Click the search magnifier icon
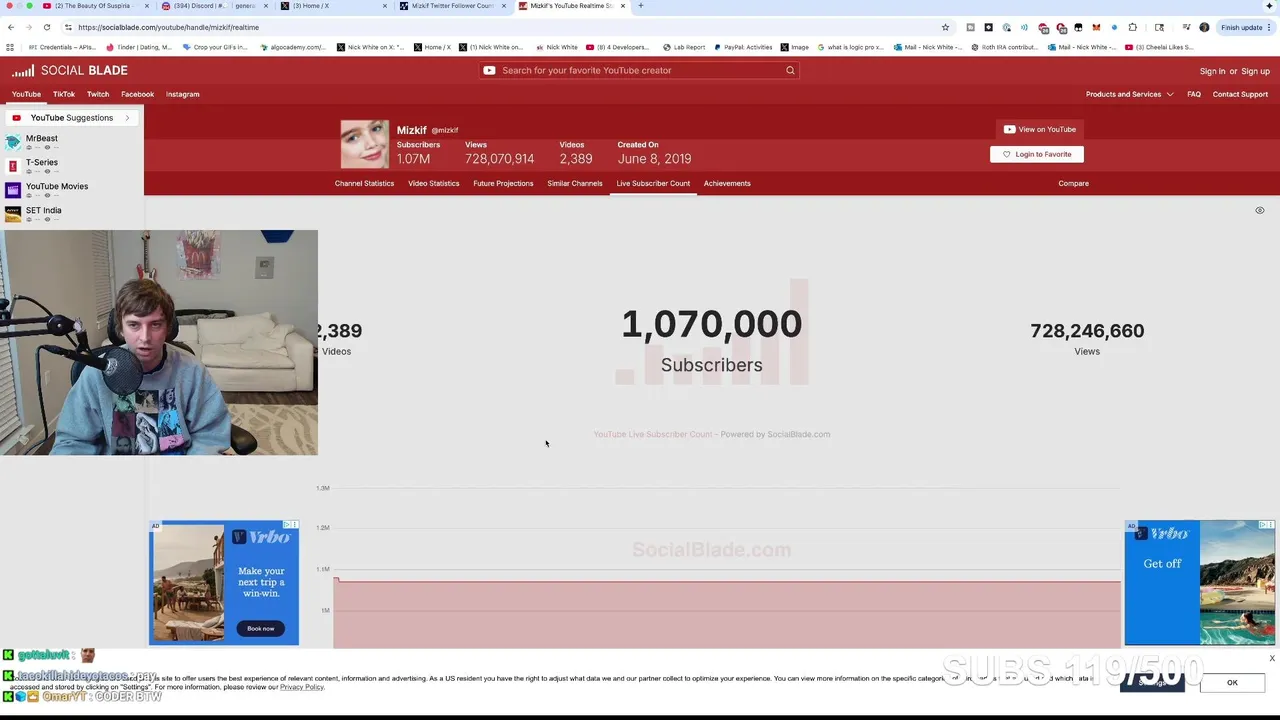Image resolution: width=1280 pixels, height=720 pixels. (x=790, y=70)
